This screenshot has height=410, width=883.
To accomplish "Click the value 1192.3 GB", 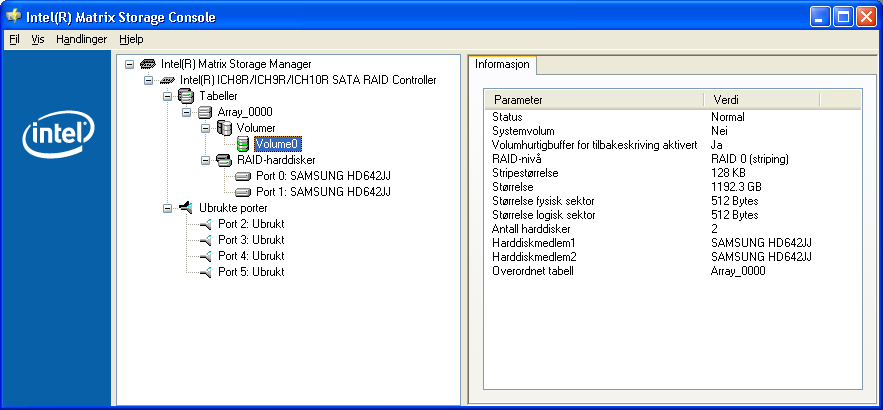I will tap(736, 187).
